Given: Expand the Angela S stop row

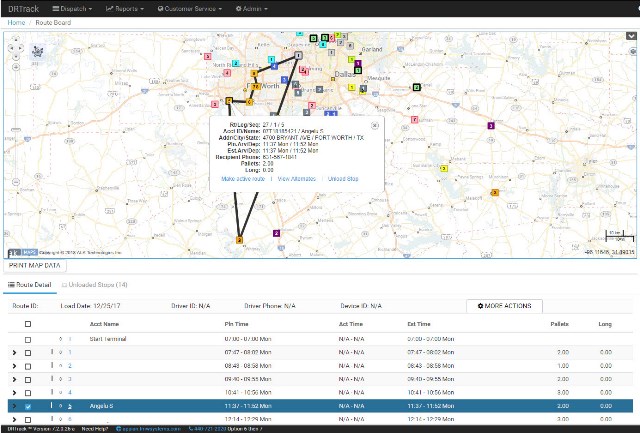Looking at the screenshot, I should pos(14,407).
